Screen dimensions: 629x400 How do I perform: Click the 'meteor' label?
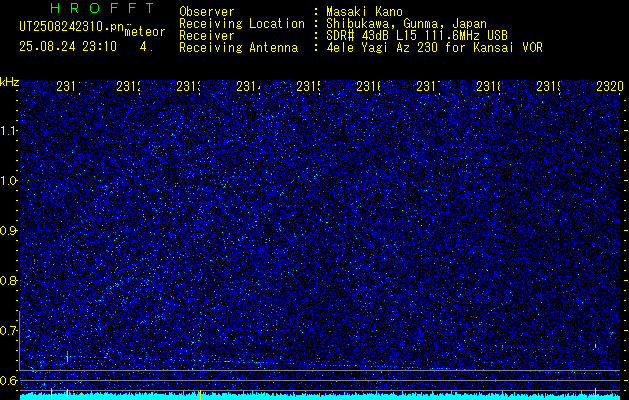[x=145, y=32]
